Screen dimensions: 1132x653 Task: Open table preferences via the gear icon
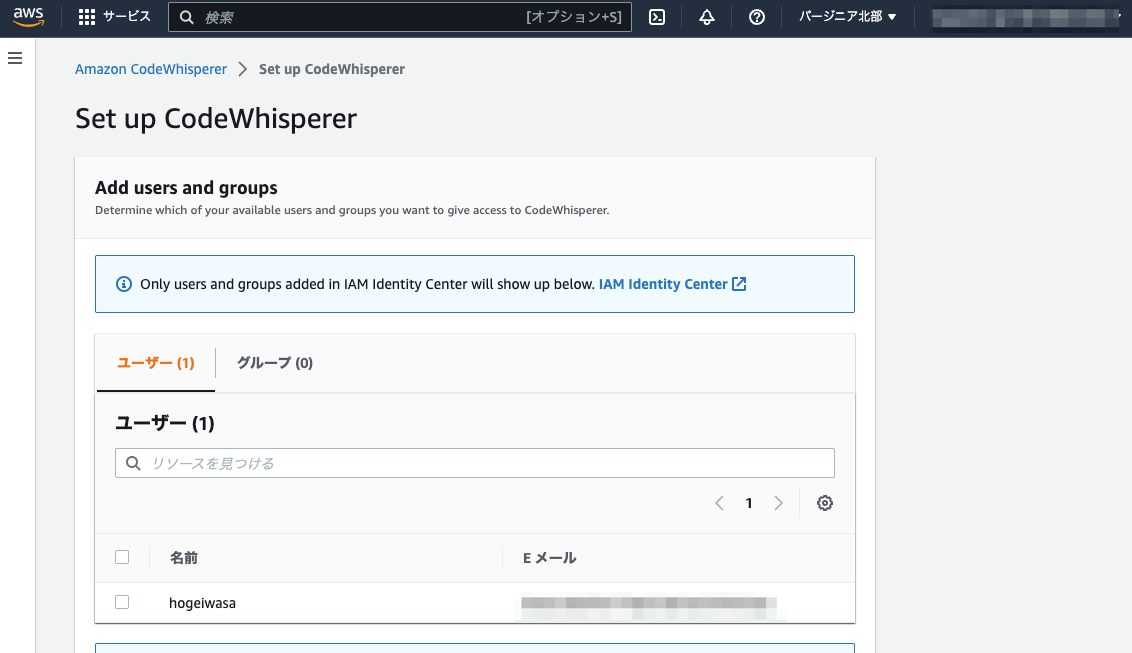825,503
